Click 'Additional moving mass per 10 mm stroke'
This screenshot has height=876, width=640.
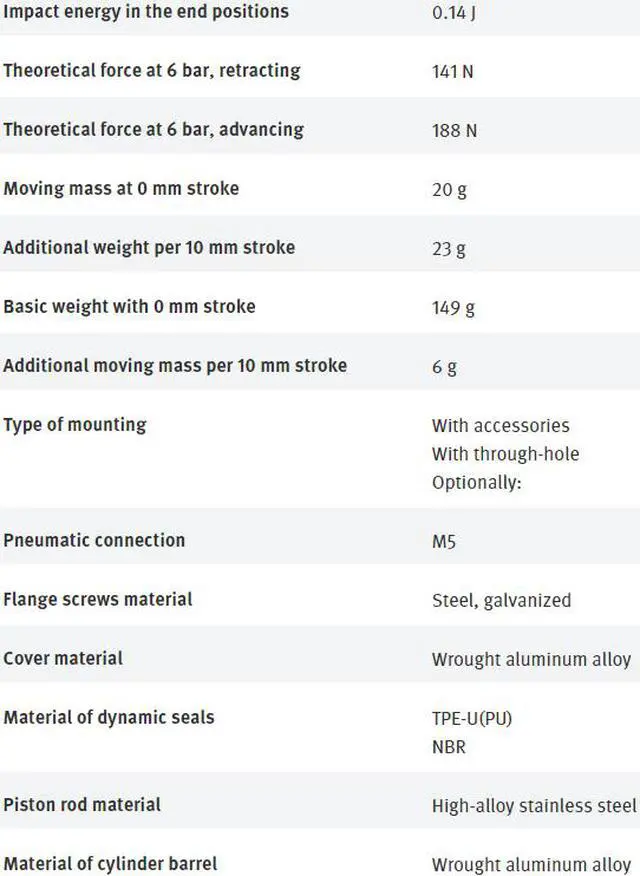[175, 365]
